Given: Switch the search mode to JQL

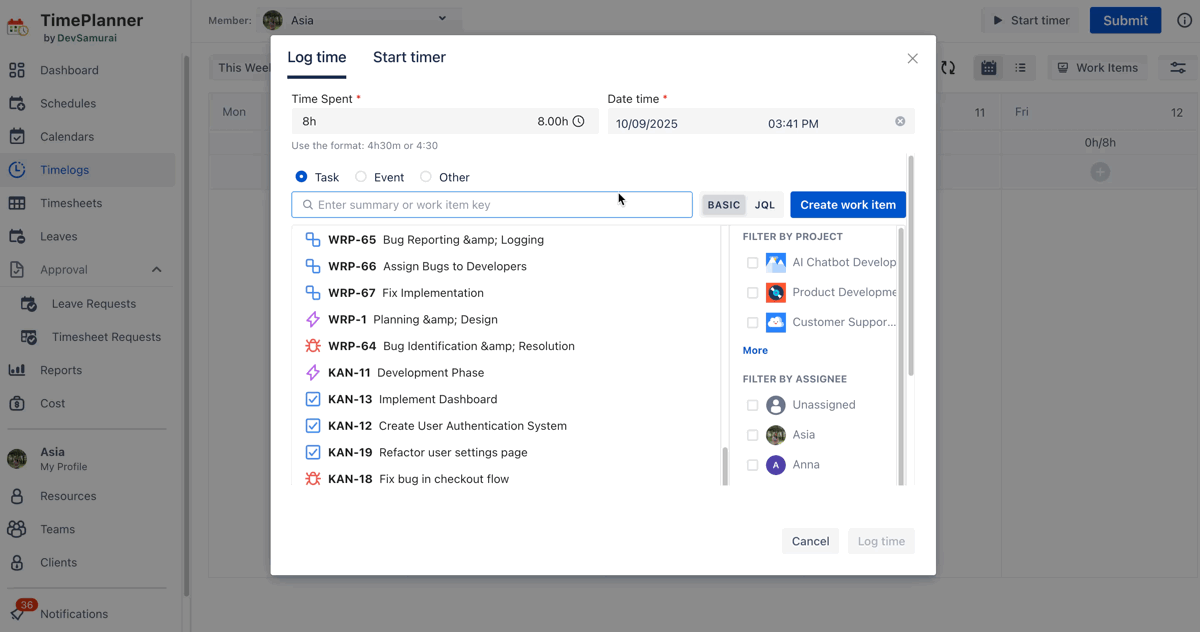Looking at the screenshot, I should pyautogui.click(x=765, y=205).
